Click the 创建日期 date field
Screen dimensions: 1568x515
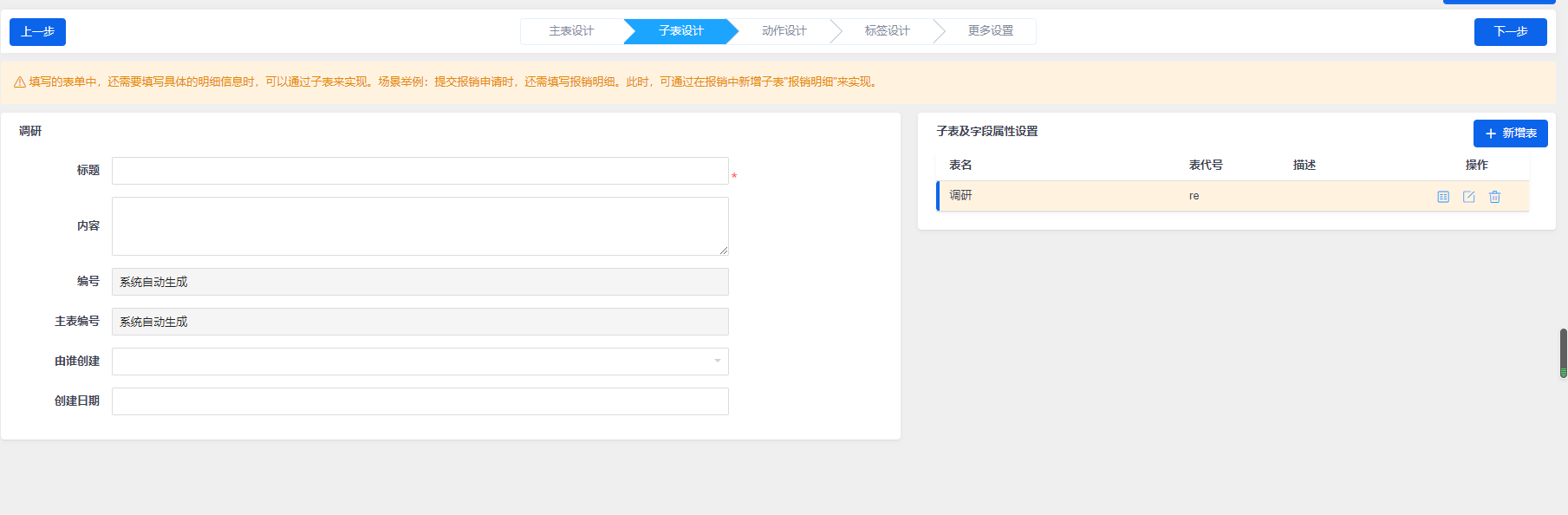tap(420, 401)
